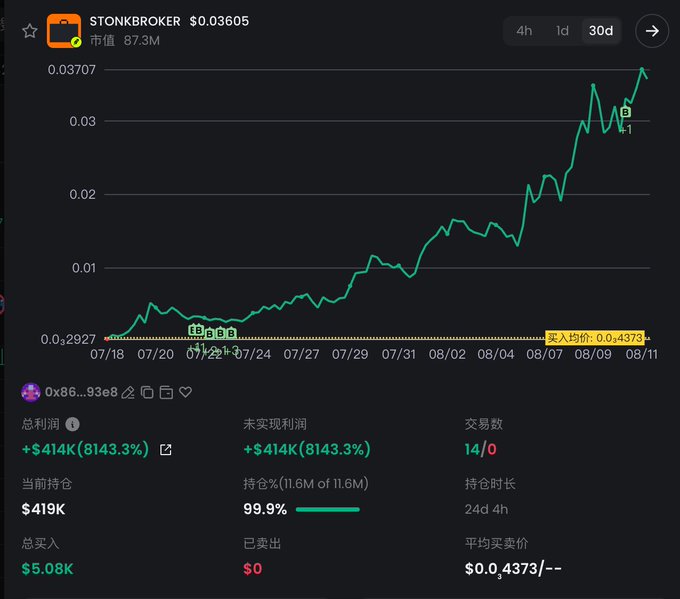Click trade count 14/0
Image resolution: width=680 pixels, height=599 pixels.
[x=481, y=449]
